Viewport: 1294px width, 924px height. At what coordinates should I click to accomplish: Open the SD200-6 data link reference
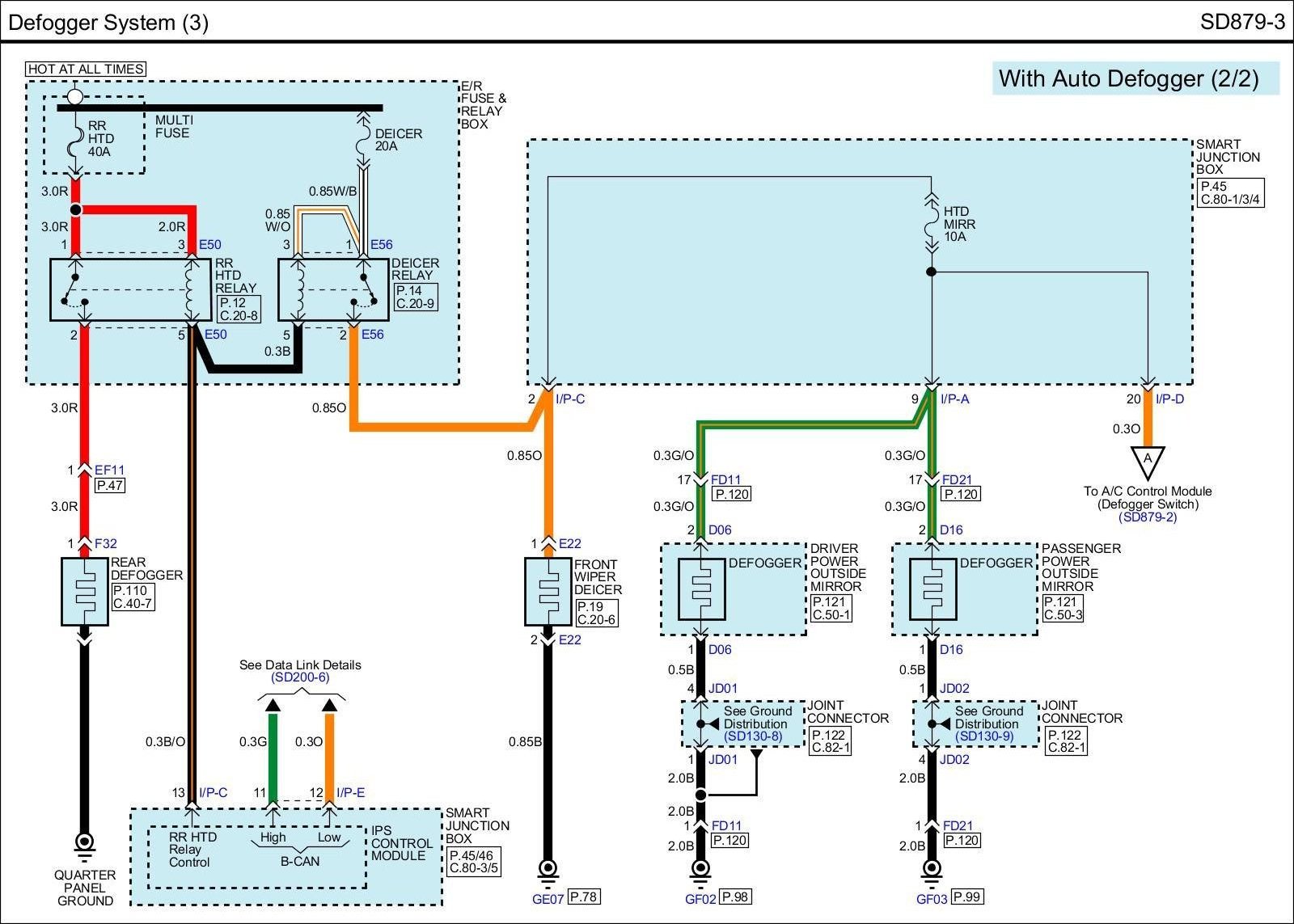coord(300,677)
